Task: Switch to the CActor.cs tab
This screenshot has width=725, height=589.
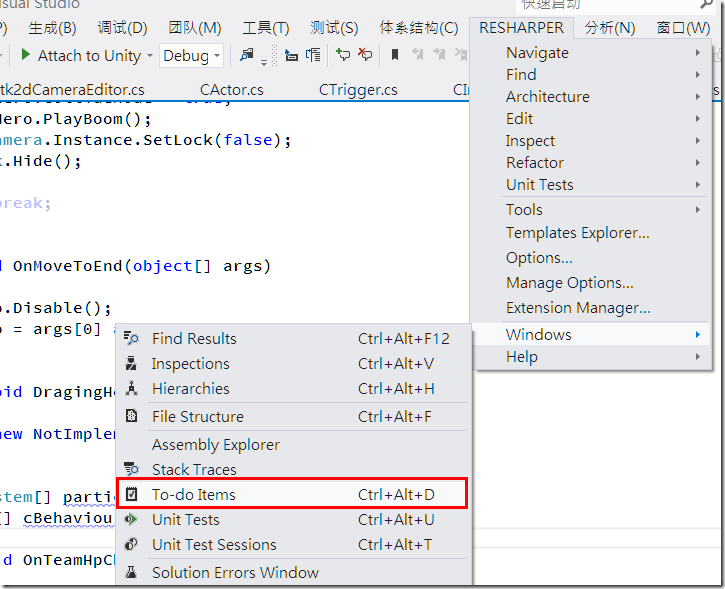Action: pos(232,90)
